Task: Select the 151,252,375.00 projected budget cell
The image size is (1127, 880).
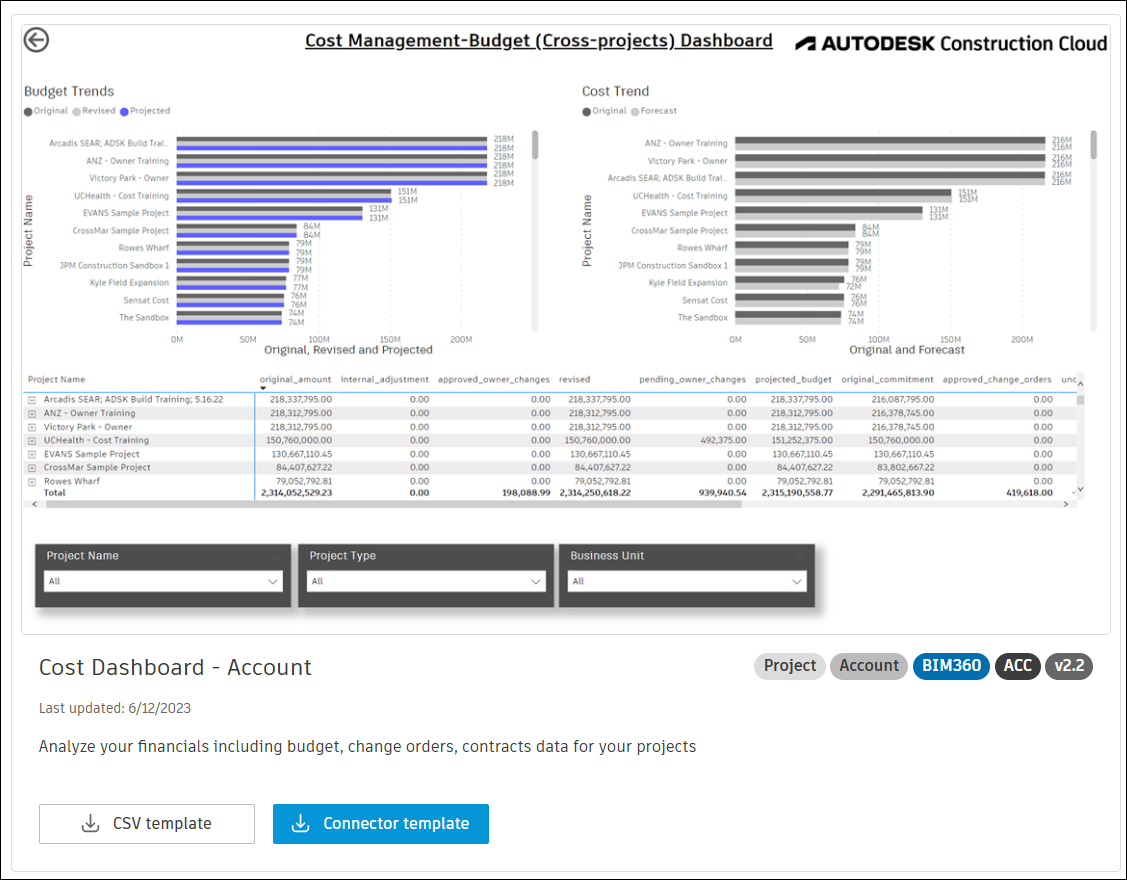Action: pyautogui.click(x=802, y=441)
